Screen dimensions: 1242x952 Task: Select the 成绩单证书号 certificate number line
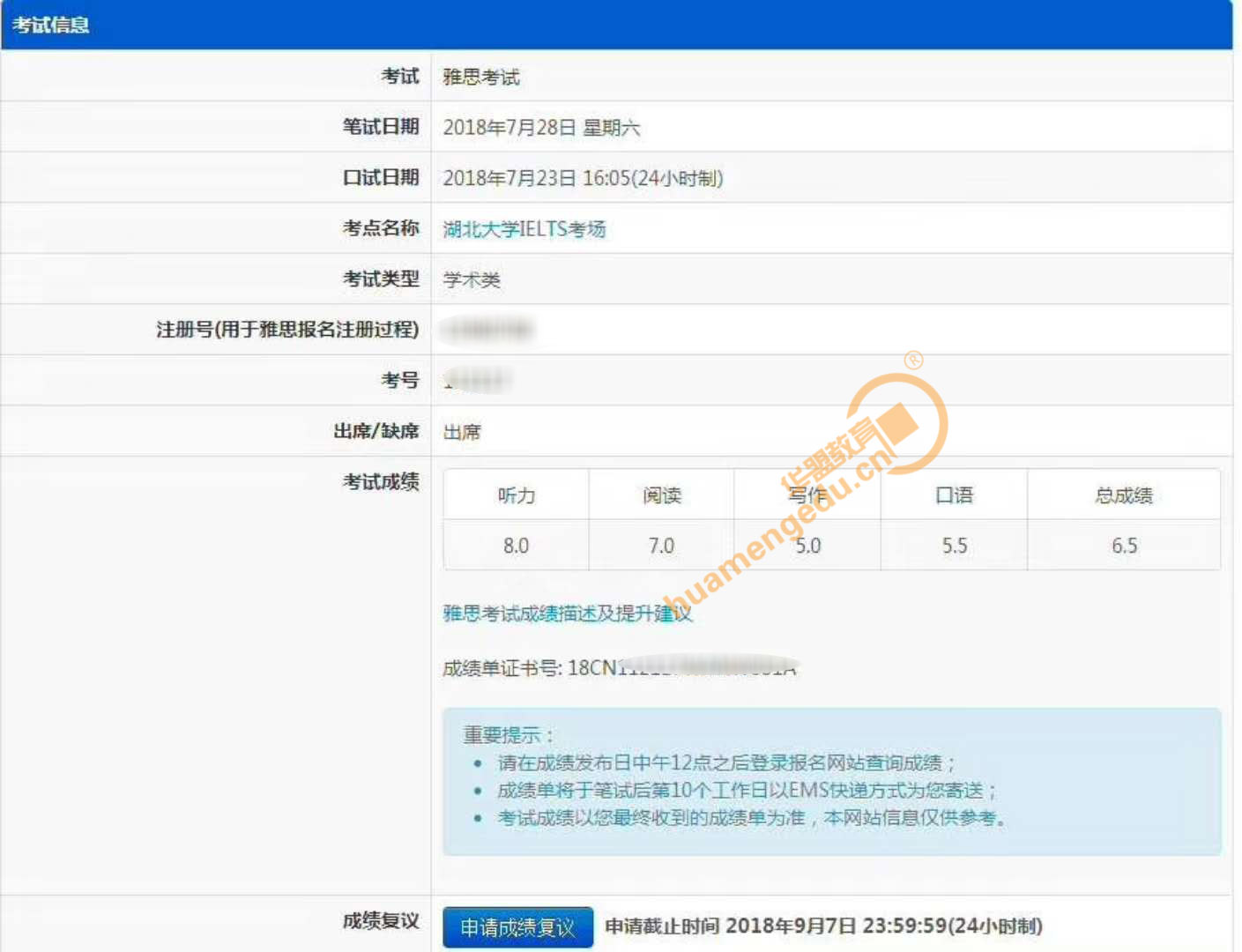(620, 668)
